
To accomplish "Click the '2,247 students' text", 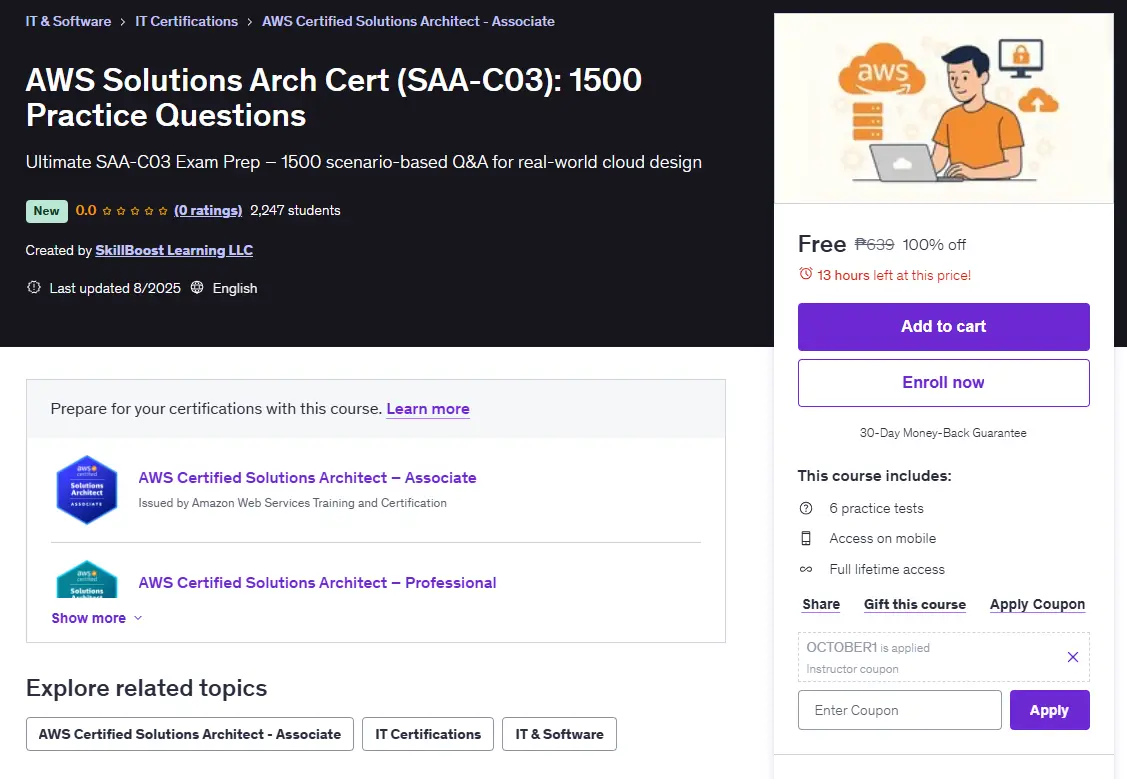I will pyautogui.click(x=295, y=211).
